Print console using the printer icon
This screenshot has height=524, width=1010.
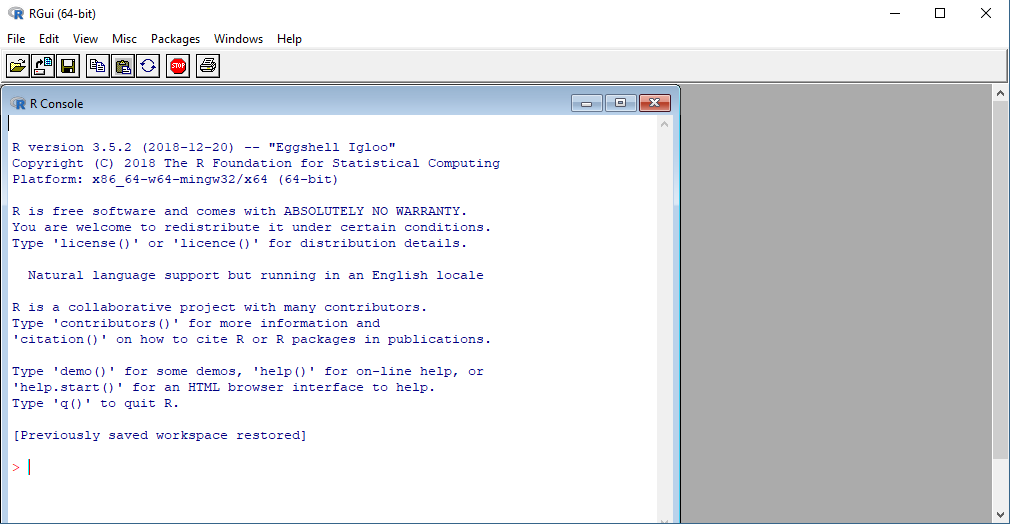tap(208, 66)
